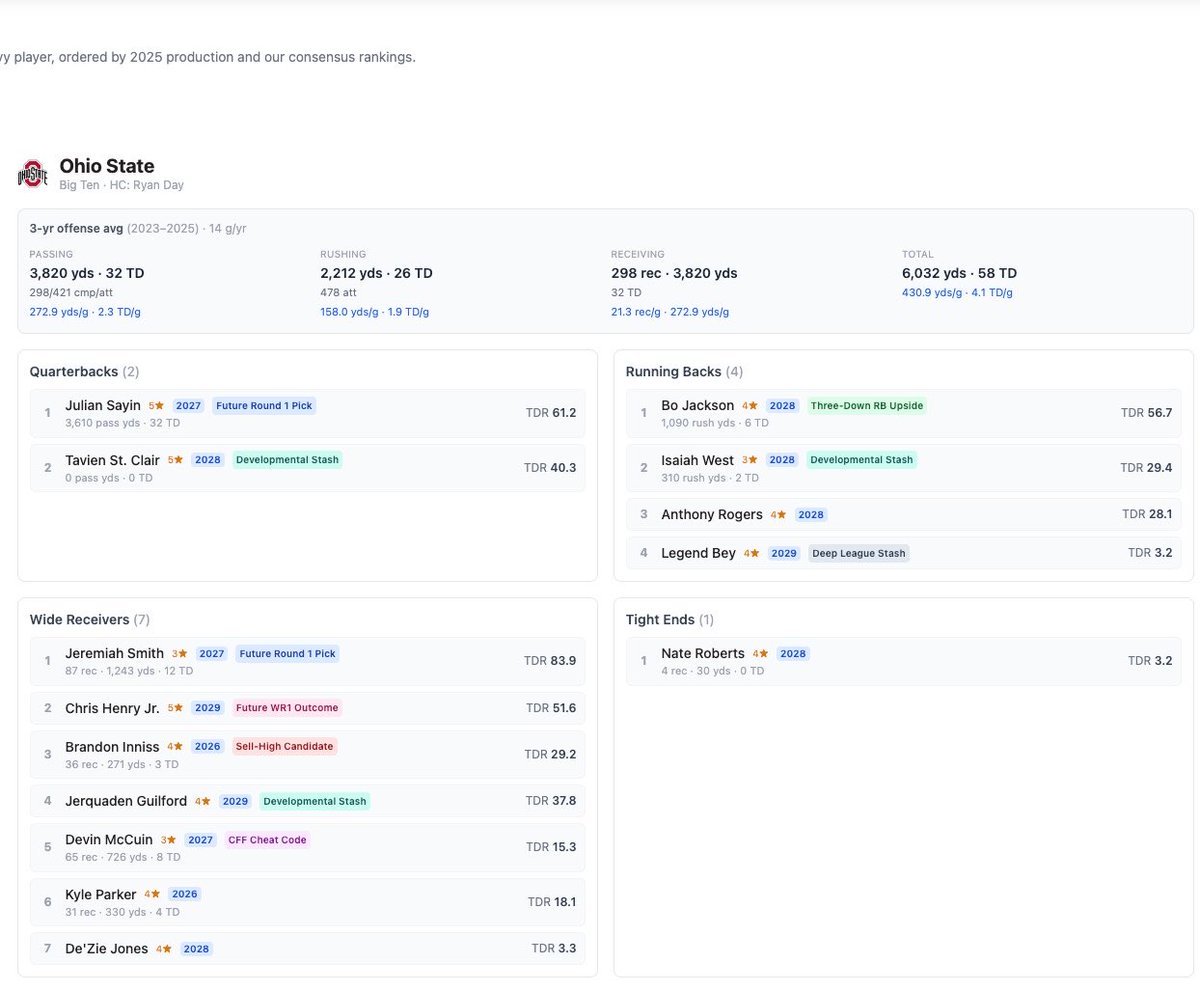Click the TDR 56.7 rating value

[x=1146, y=413]
